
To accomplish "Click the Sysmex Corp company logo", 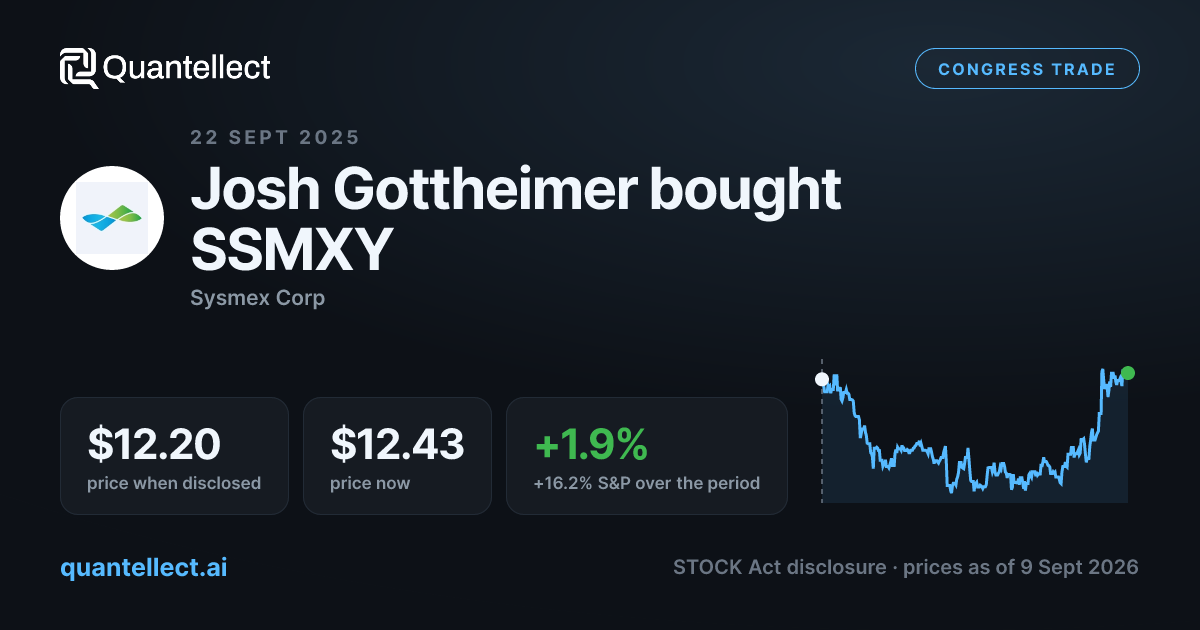I will (112, 218).
